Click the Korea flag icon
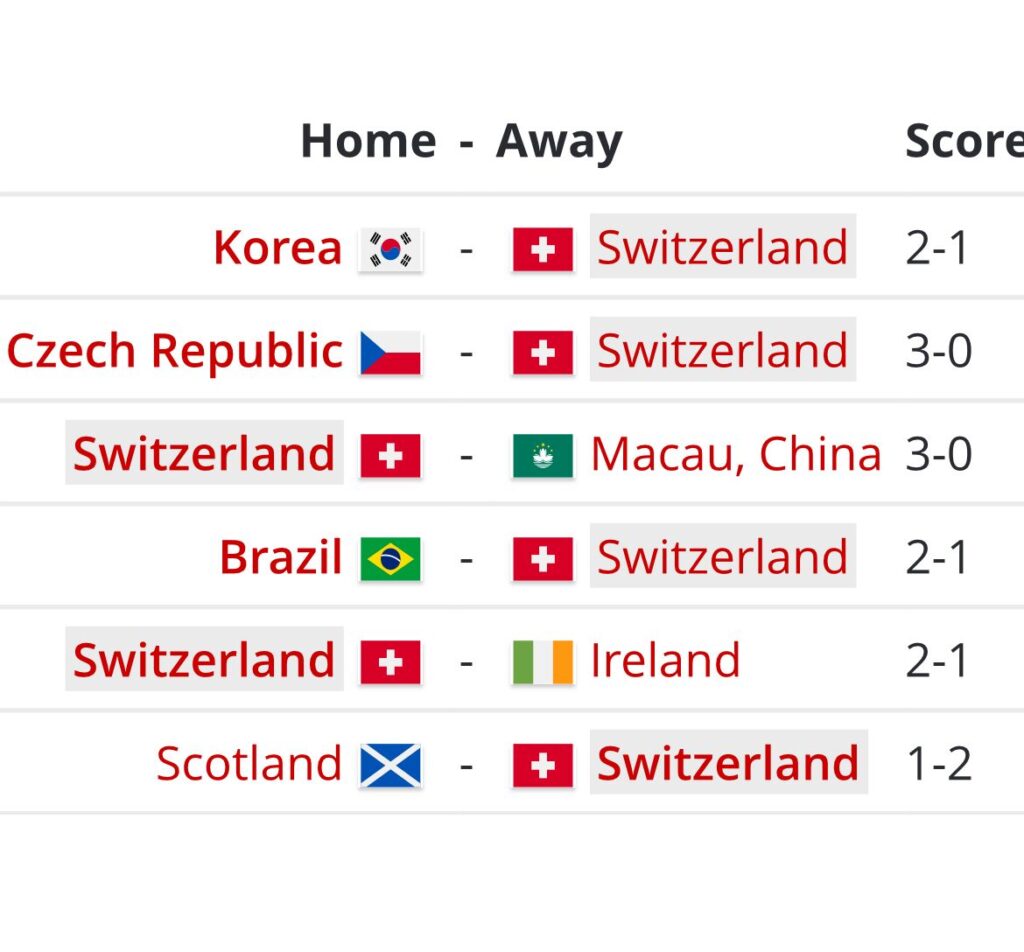Screen dimensions: 1024x952 [x=391, y=249]
